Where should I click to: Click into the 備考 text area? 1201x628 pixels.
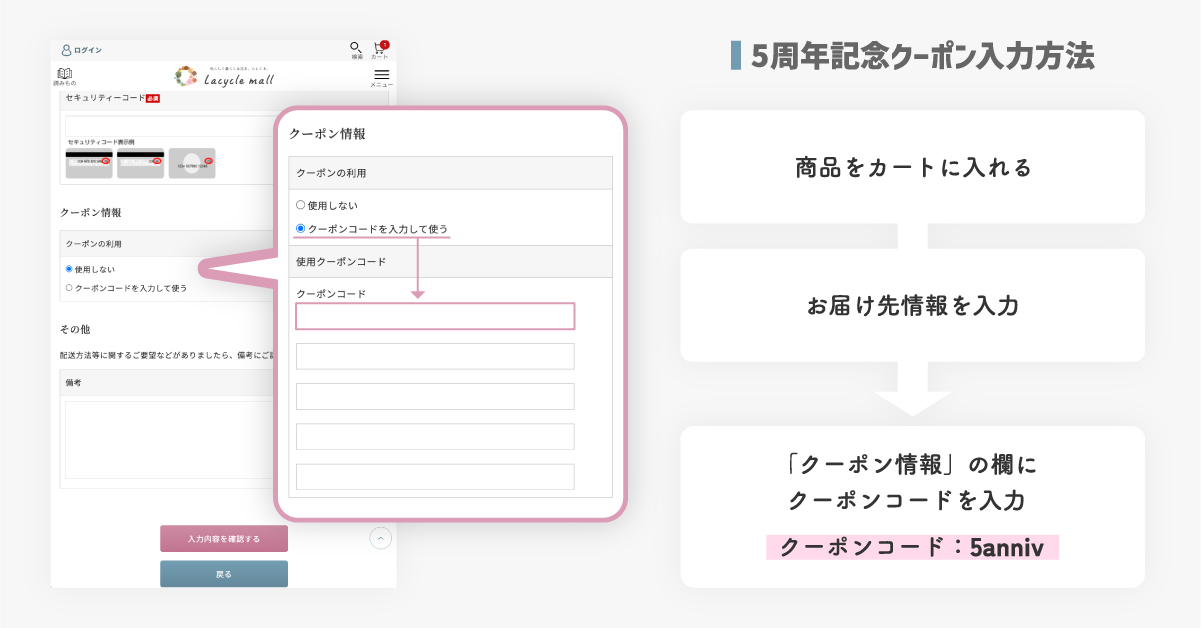click(x=165, y=440)
